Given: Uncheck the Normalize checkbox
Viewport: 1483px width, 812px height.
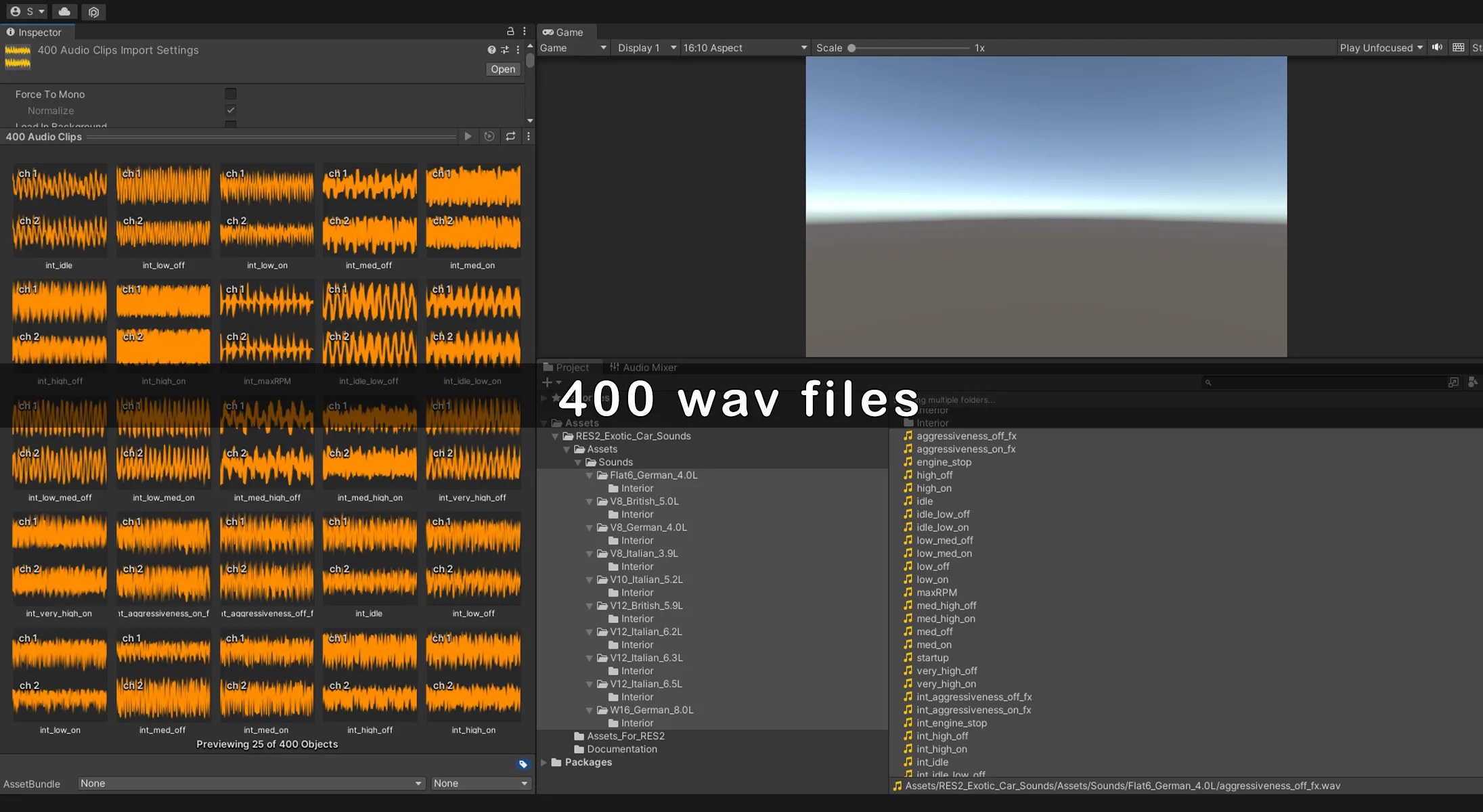Looking at the screenshot, I should point(231,110).
